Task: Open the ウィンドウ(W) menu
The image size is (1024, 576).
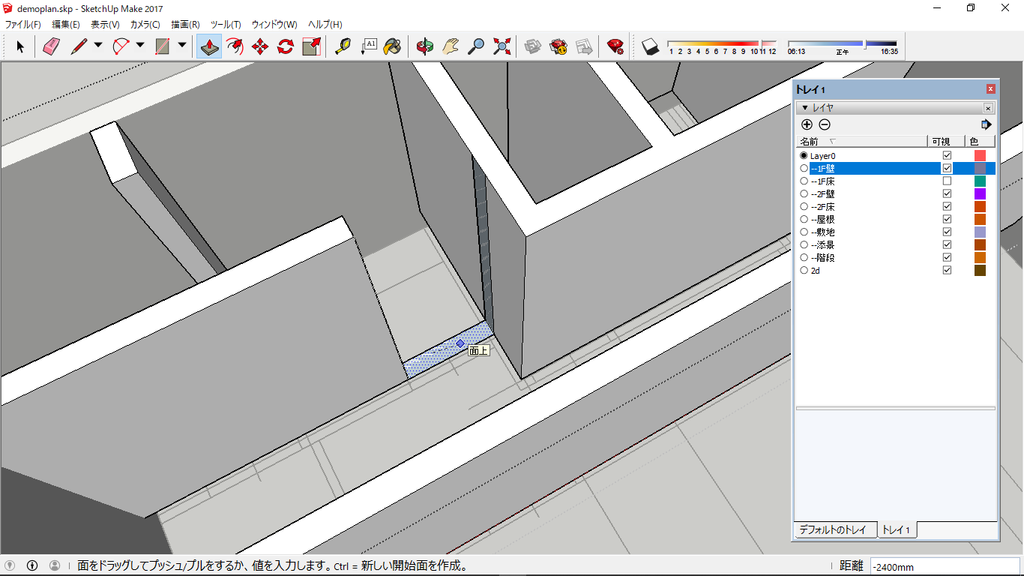Action: point(274,24)
